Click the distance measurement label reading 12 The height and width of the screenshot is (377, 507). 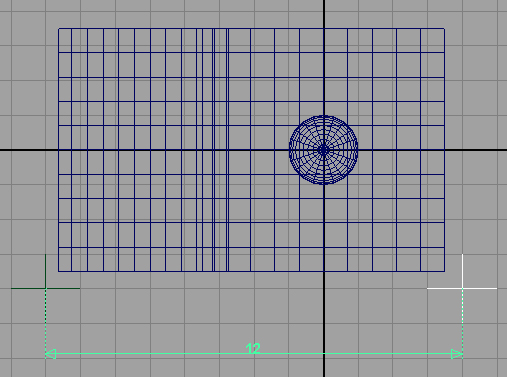[x=253, y=349]
